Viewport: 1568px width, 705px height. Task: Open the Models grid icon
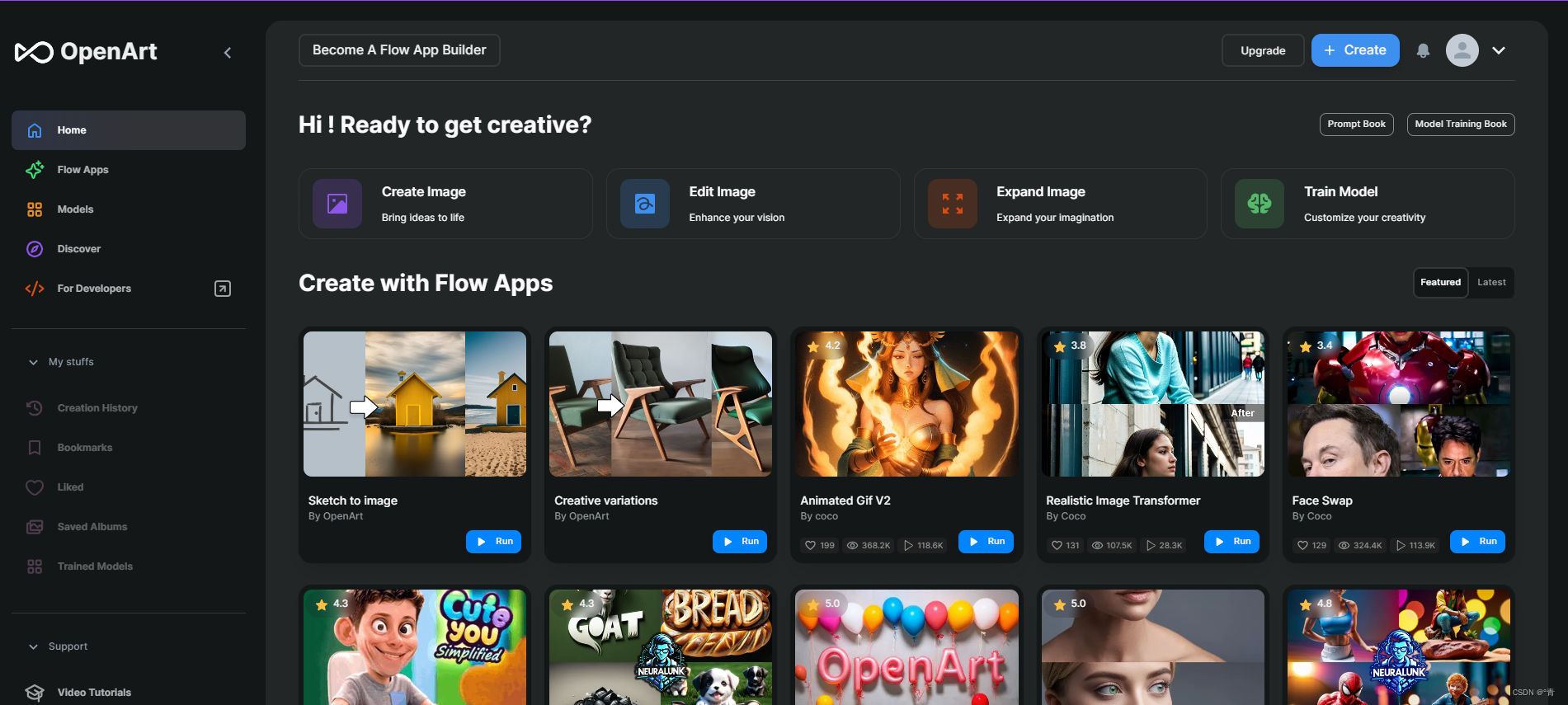pyautogui.click(x=35, y=209)
